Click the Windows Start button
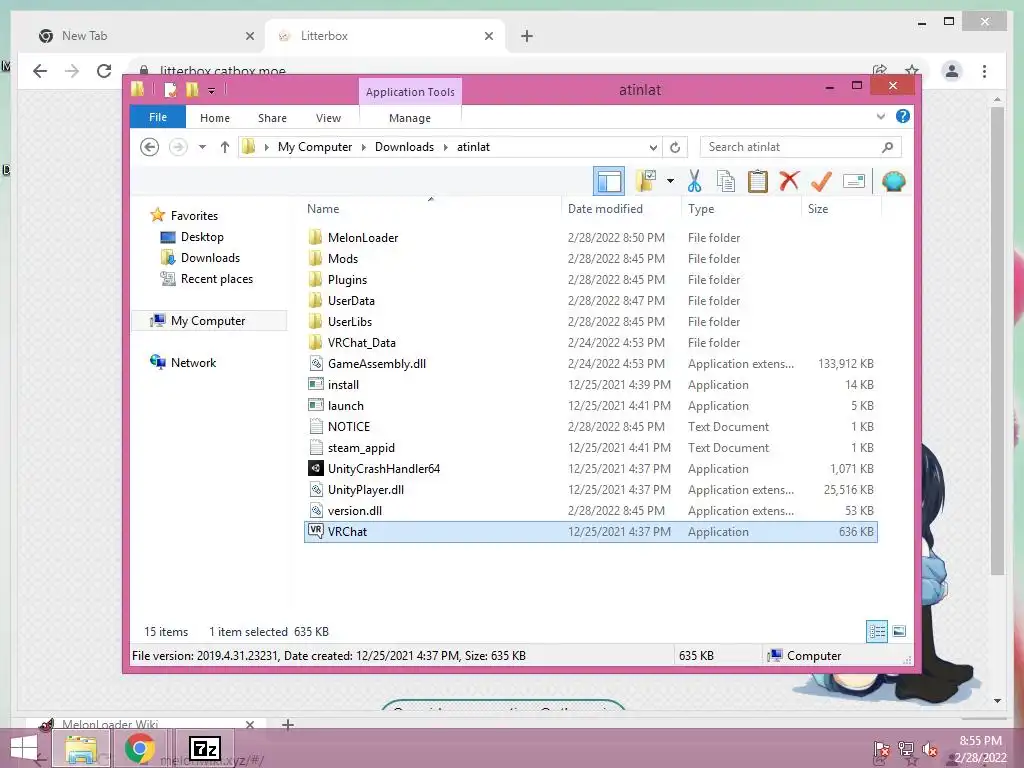 pos(24,748)
